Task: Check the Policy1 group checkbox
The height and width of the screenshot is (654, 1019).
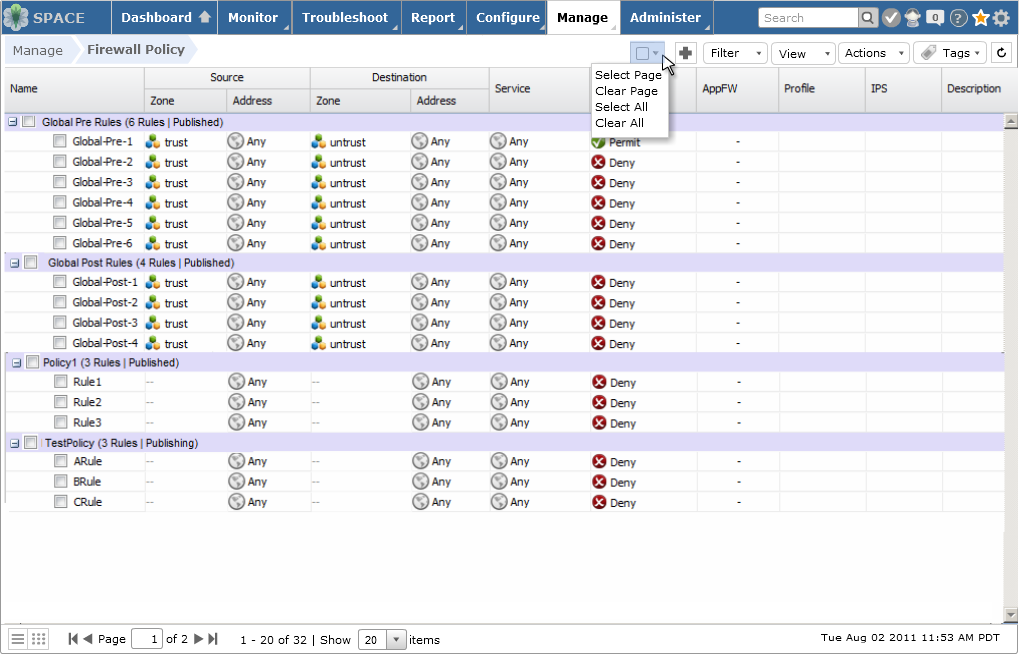Action: tap(32, 362)
